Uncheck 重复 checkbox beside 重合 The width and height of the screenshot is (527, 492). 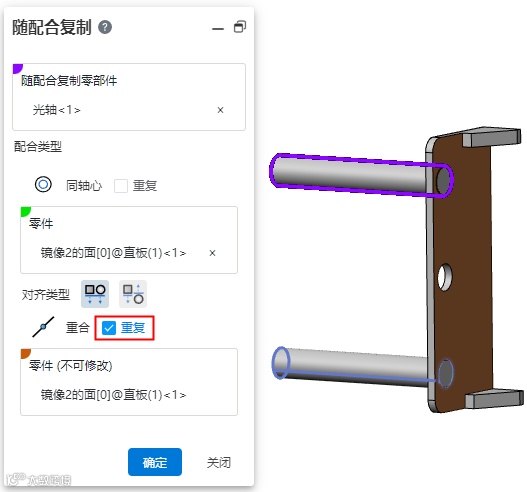coord(109,328)
